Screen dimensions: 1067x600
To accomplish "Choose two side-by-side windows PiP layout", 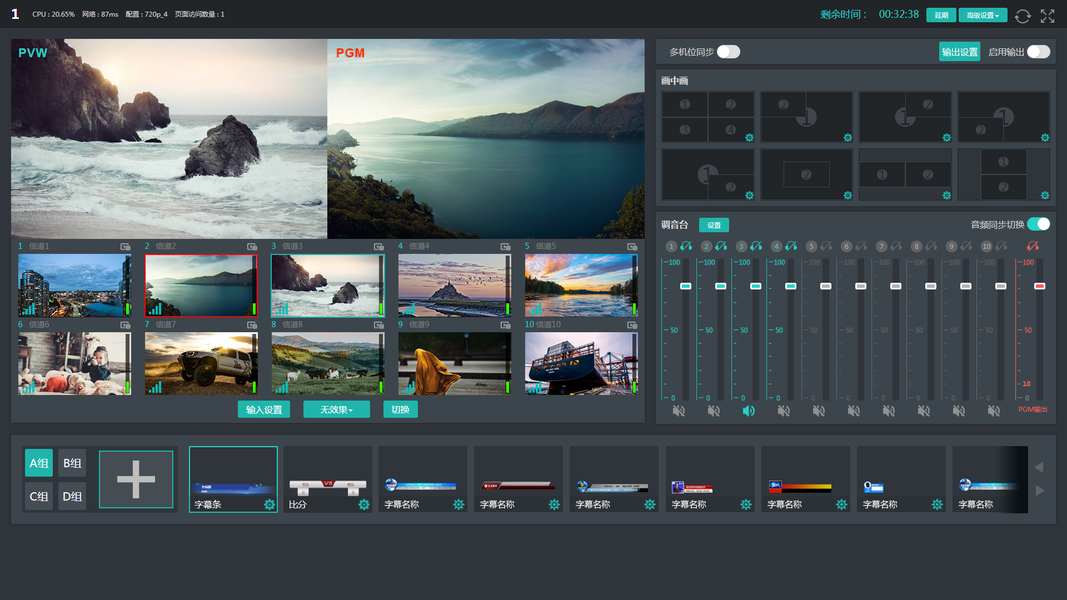I will click(905, 175).
